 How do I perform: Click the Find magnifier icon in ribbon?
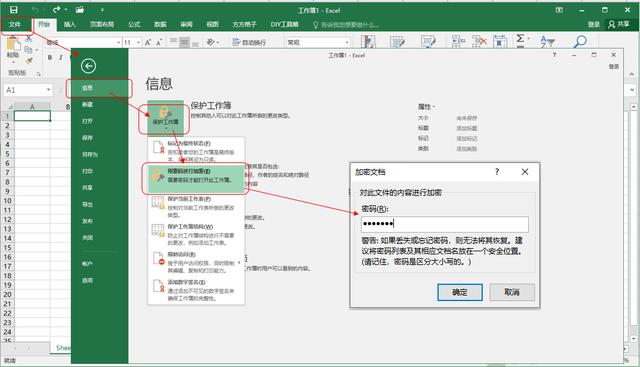click(580, 41)
